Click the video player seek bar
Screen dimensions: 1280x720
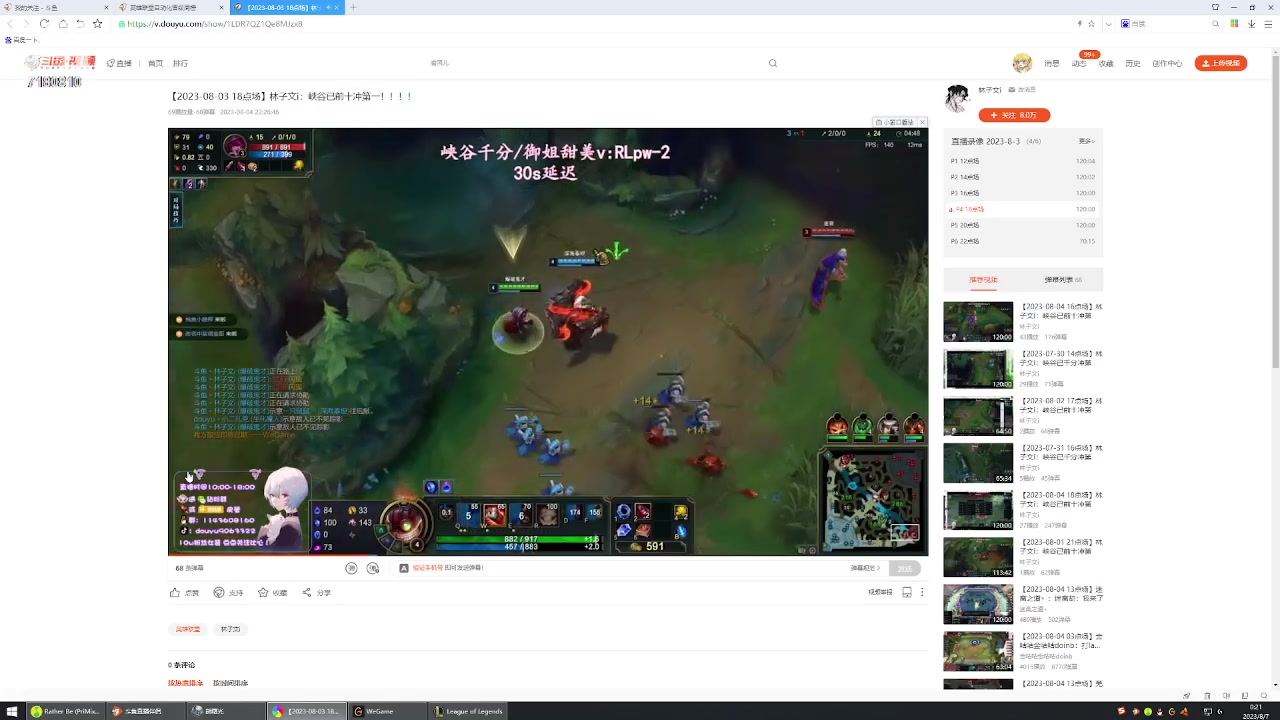[x=548, y=553]
